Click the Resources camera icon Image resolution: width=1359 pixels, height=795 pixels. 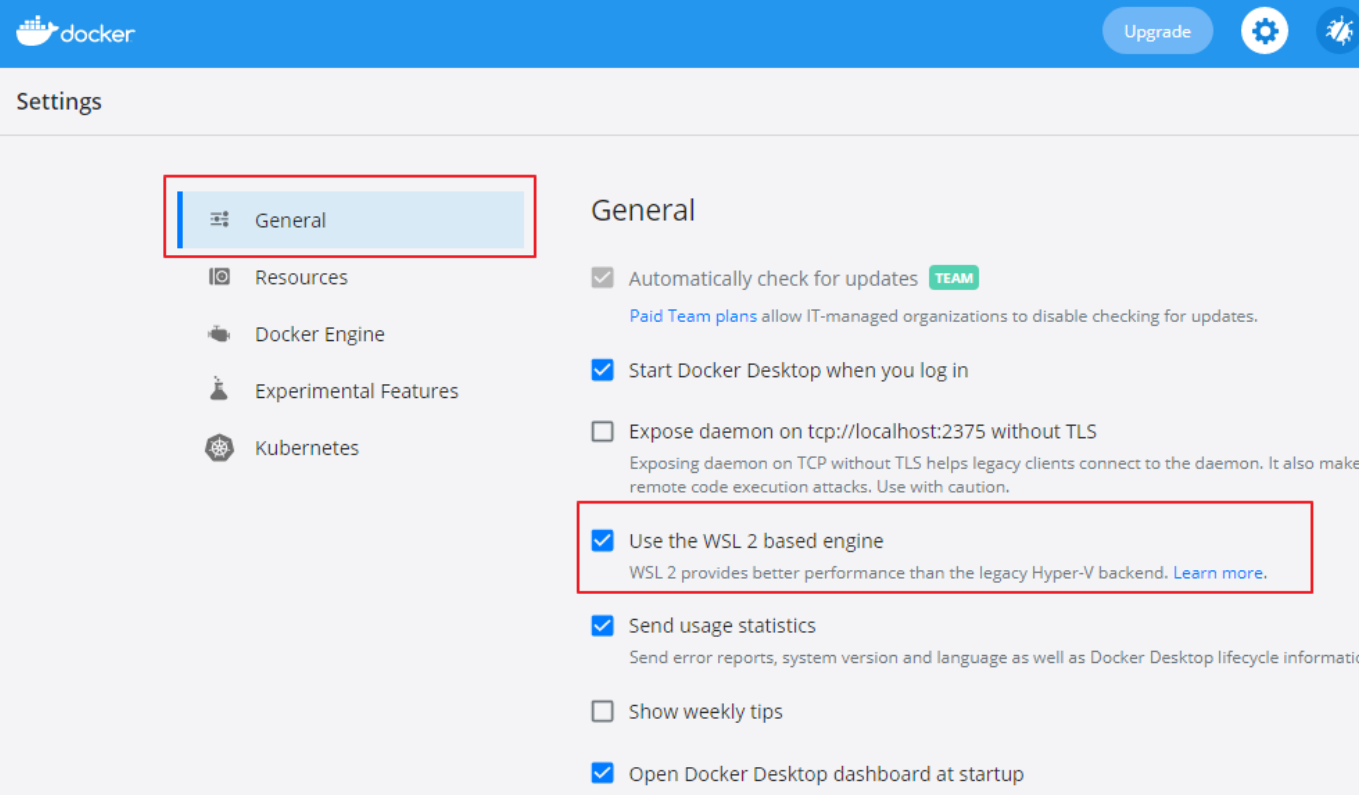coord(220,277)
